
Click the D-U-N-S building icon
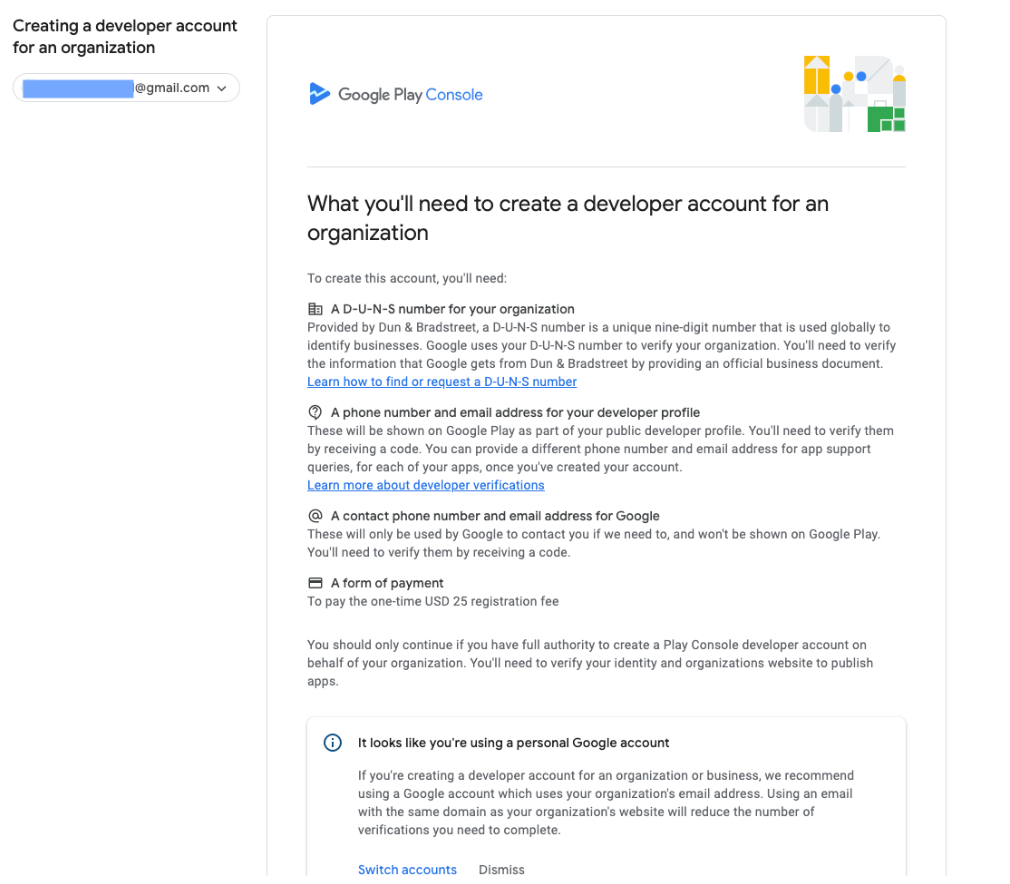(x=315, y=309)
